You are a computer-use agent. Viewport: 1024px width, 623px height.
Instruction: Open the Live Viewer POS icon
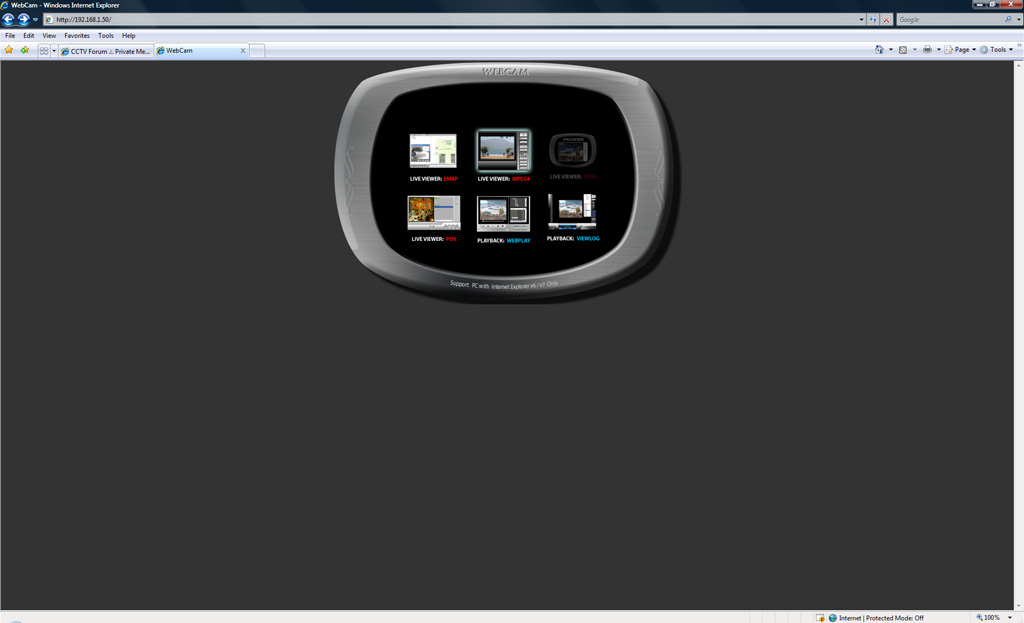point(433,213)
